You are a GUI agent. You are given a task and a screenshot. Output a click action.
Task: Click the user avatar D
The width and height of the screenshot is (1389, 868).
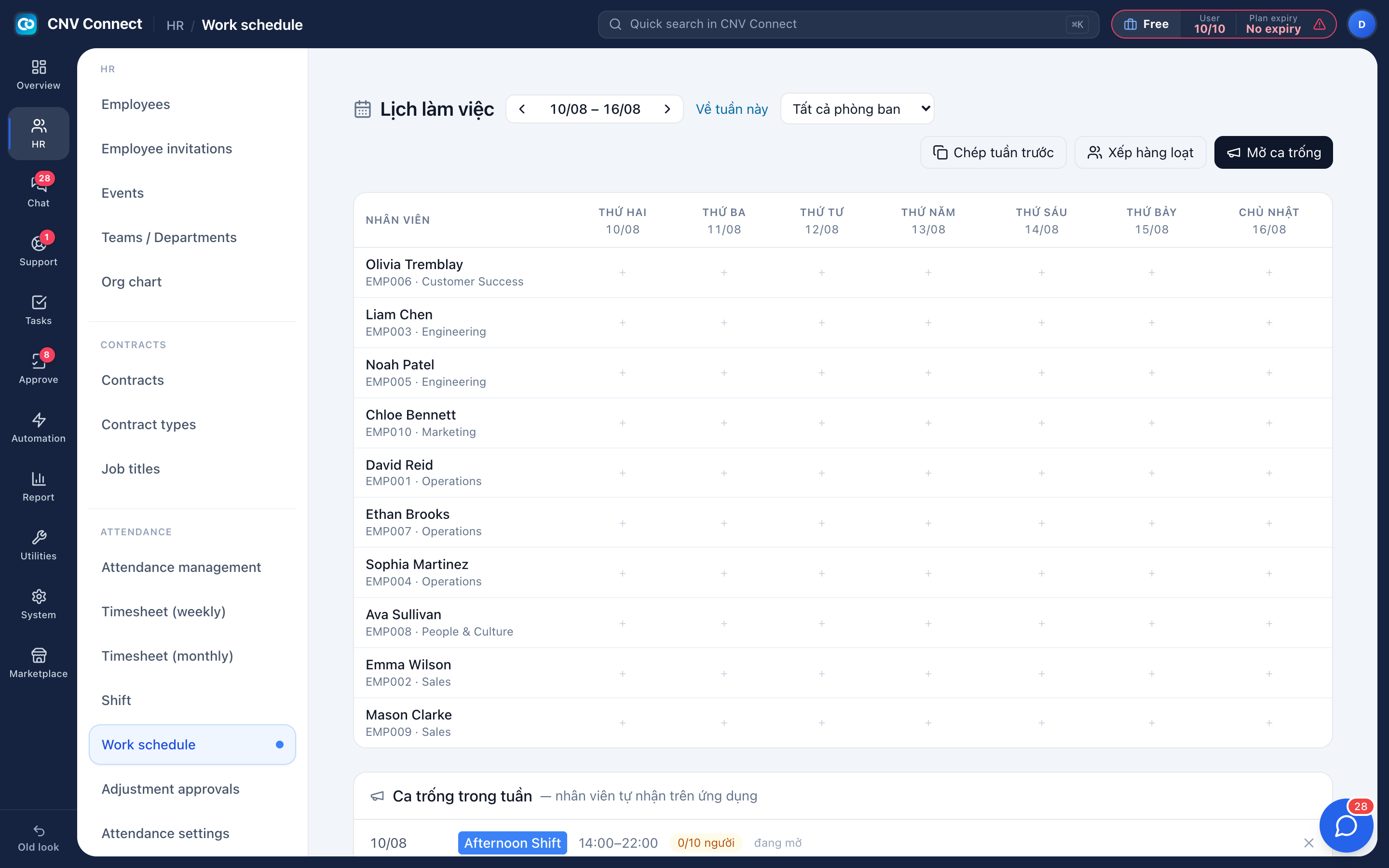(1362, 24)
